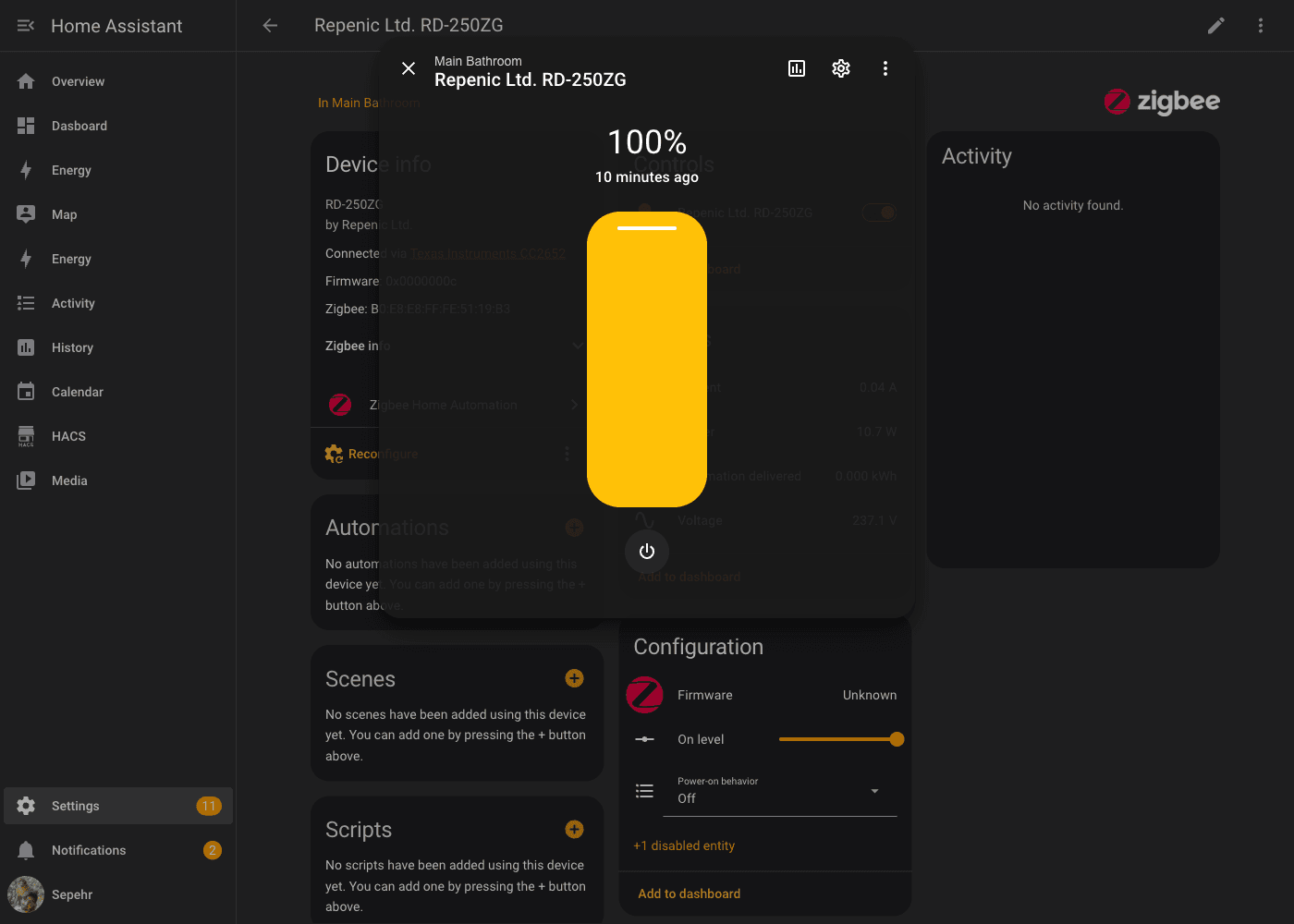The width and height of the screenshot is (1294, 924).
Task: Go back with the arrow icon
Action: coord(270,26)
